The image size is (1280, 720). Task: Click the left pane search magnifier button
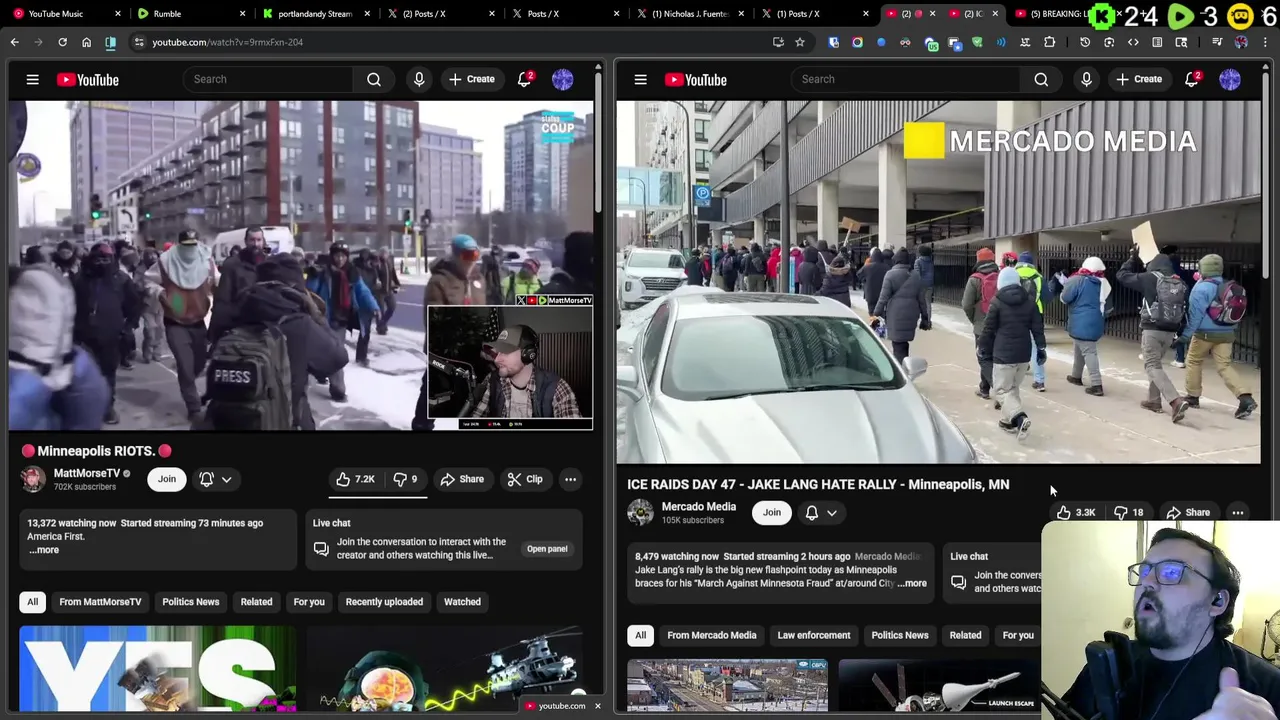374,79
